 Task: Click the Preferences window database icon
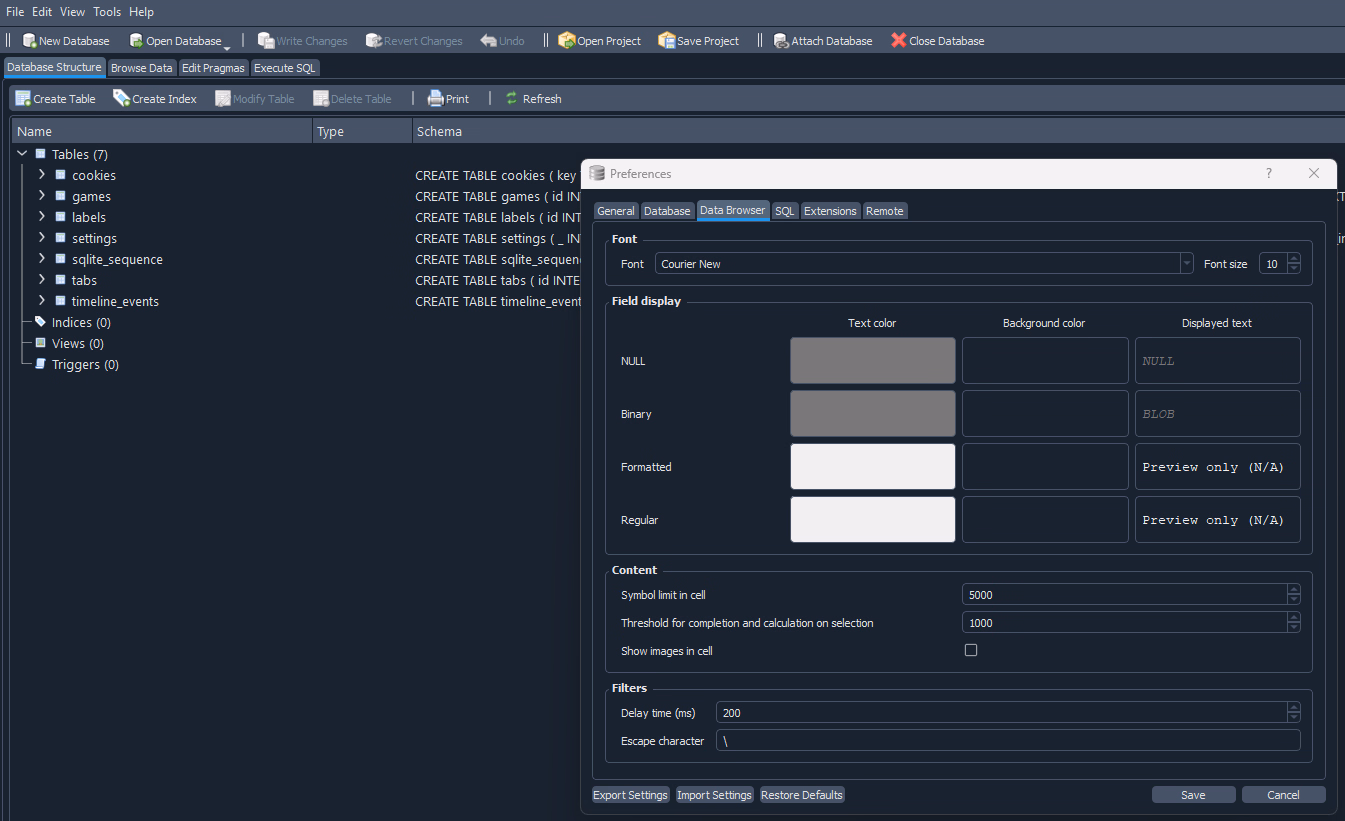(597, 174)
